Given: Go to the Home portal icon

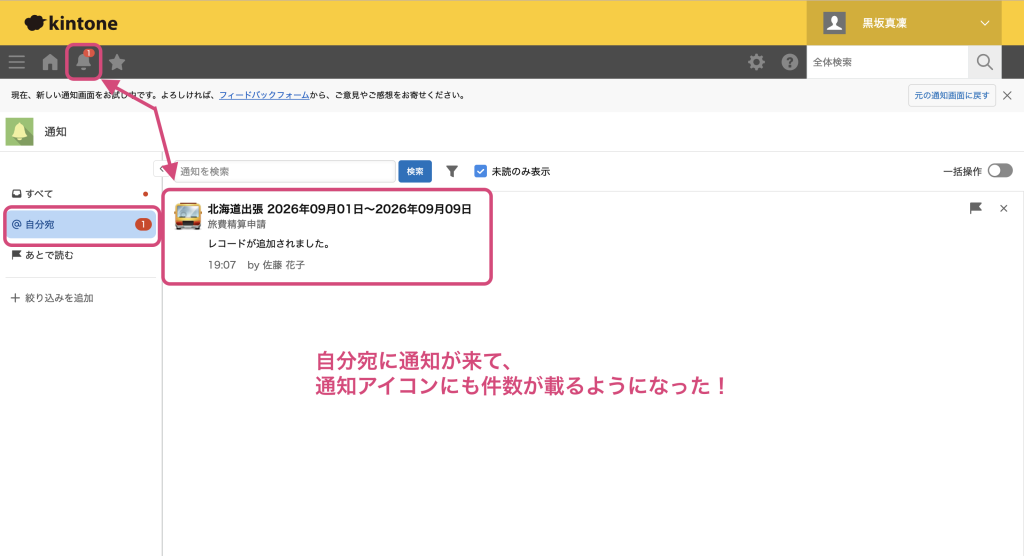Looking at the screenshot, I should click(50, 62).
